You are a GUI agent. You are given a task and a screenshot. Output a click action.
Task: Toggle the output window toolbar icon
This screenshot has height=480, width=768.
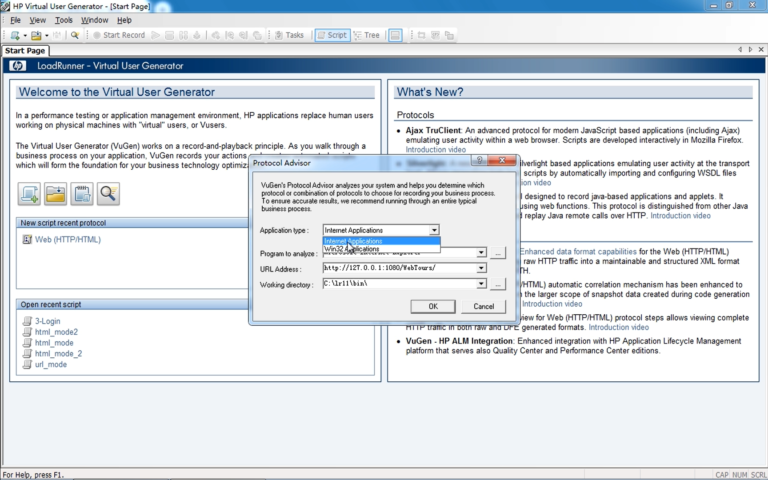395,35
